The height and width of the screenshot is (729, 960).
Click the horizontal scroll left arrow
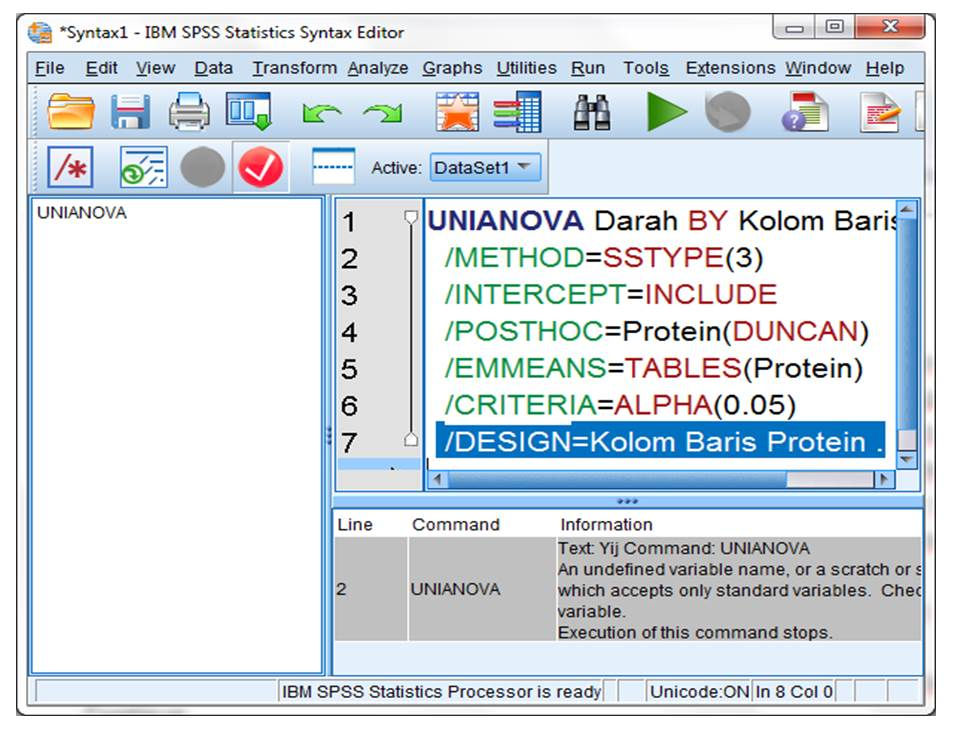[437, 479]
